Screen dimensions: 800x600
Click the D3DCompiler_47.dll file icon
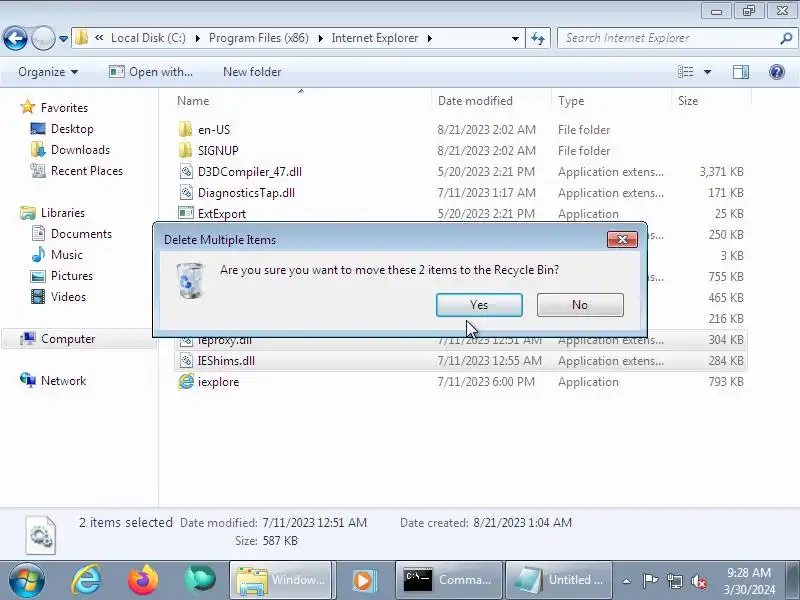[x=186, y=171]
